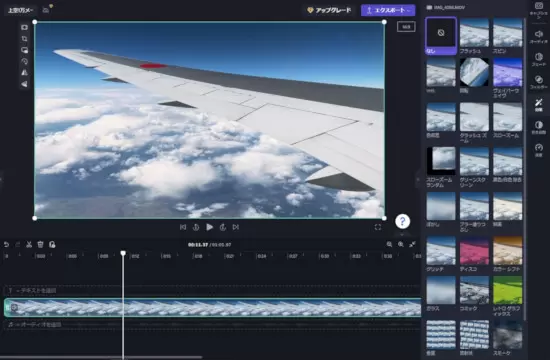The image size is (550, 360).
Task: Toggle fullscreen preview
Action: pyautogui.click(x=378, y=227)
